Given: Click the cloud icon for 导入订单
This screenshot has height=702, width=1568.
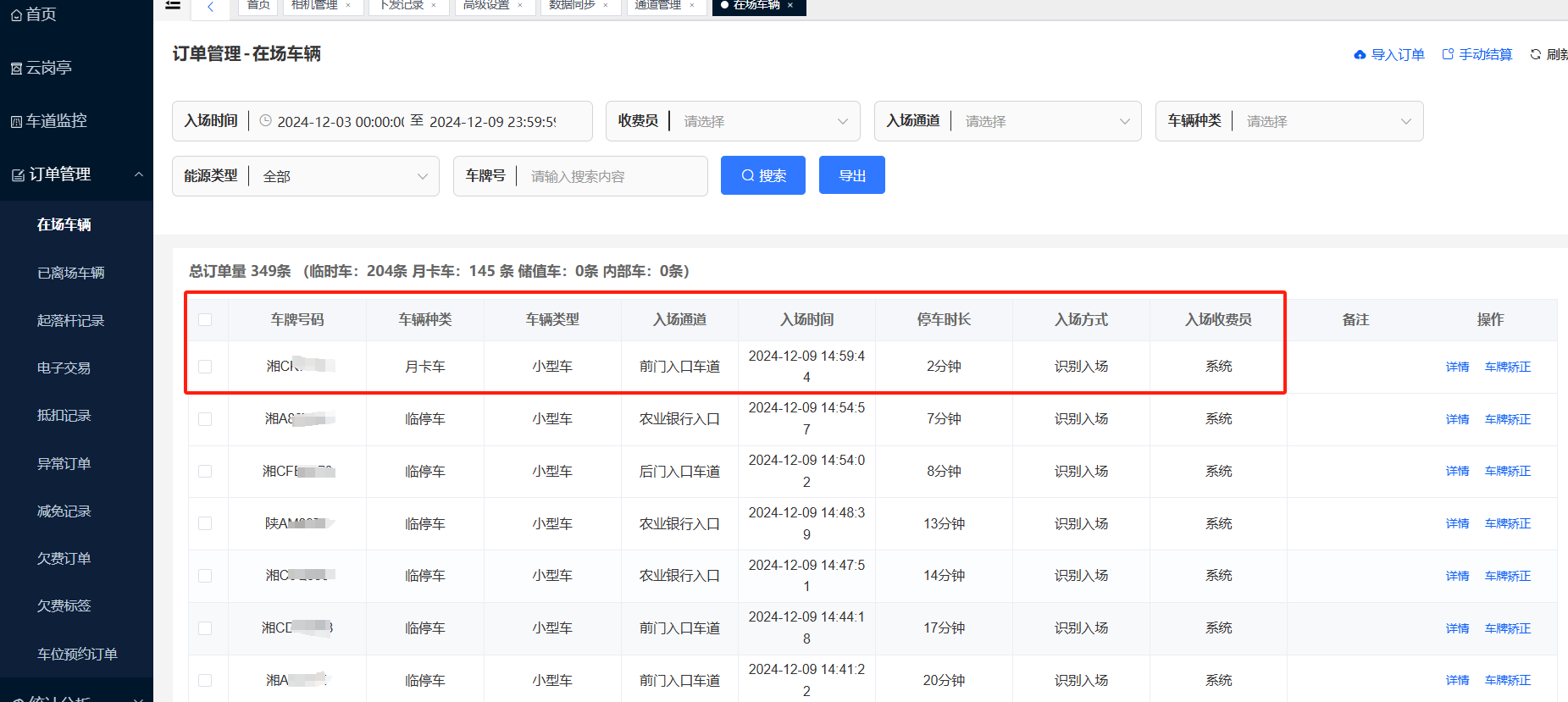Looking at the screenshot, I should coord(1360,55).
